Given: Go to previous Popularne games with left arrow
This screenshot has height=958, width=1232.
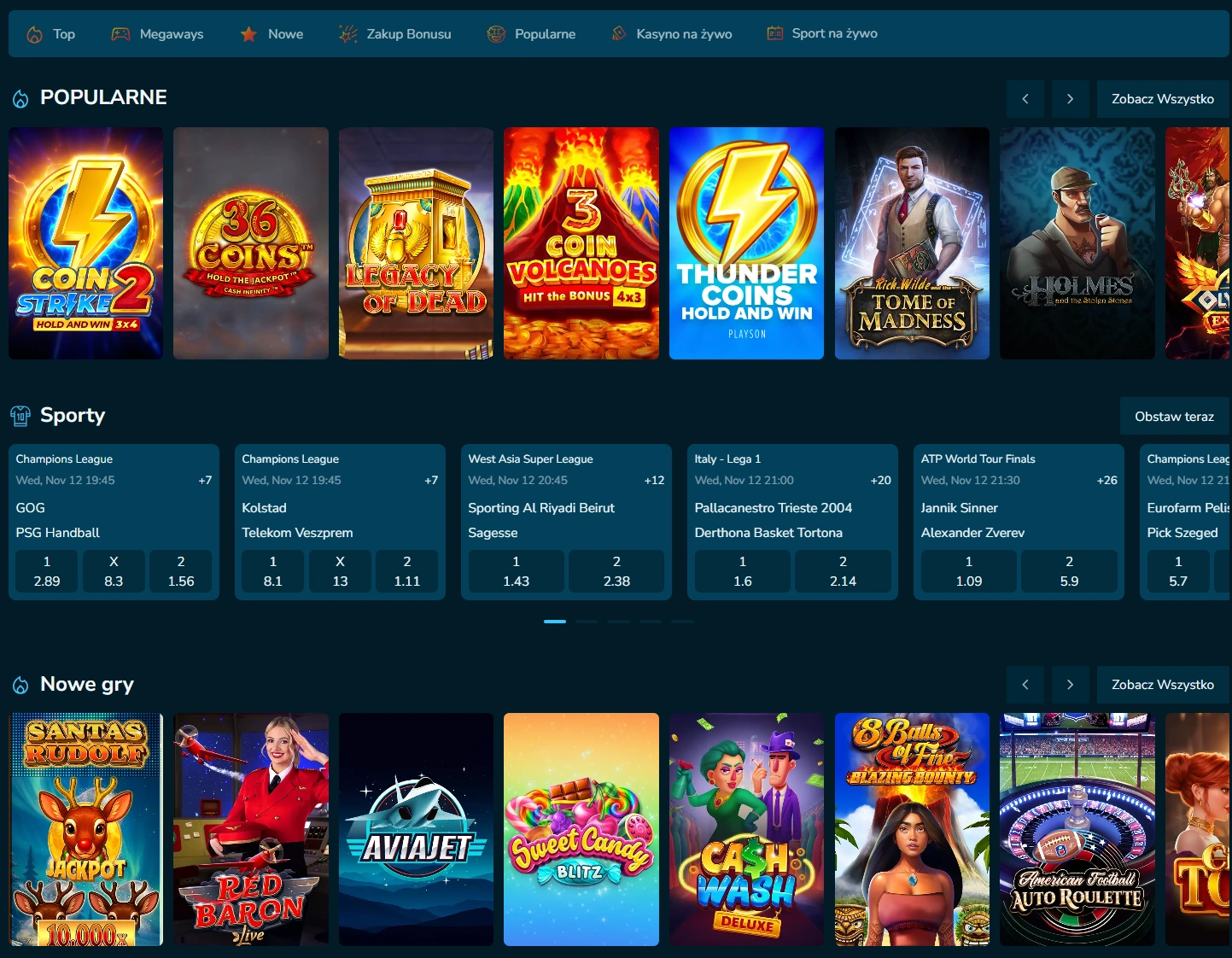Looking at the screenshot, I should coord(1025,99).
